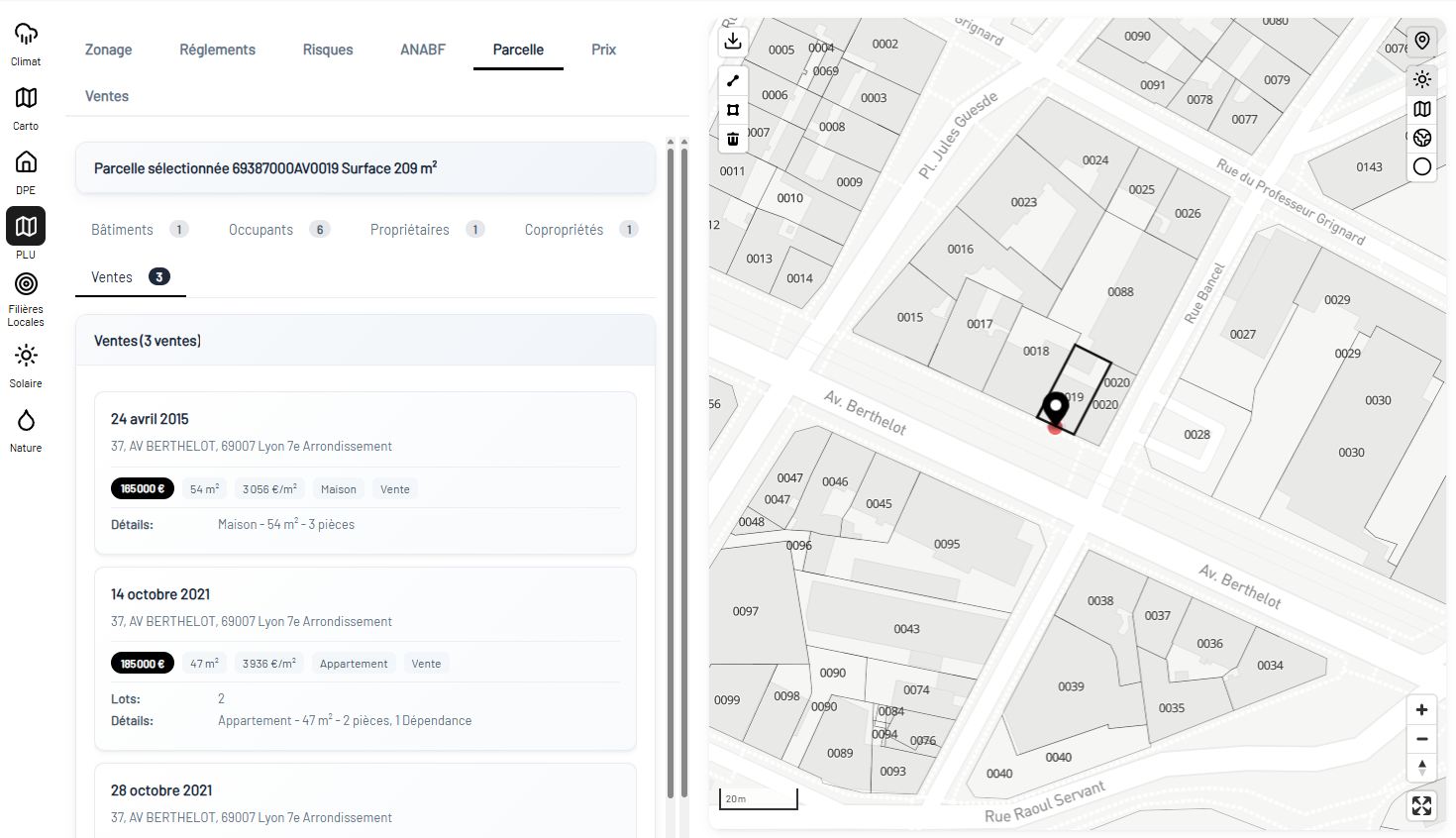
Task: Zoom out on the map
Action: (x=1421, y=739)
